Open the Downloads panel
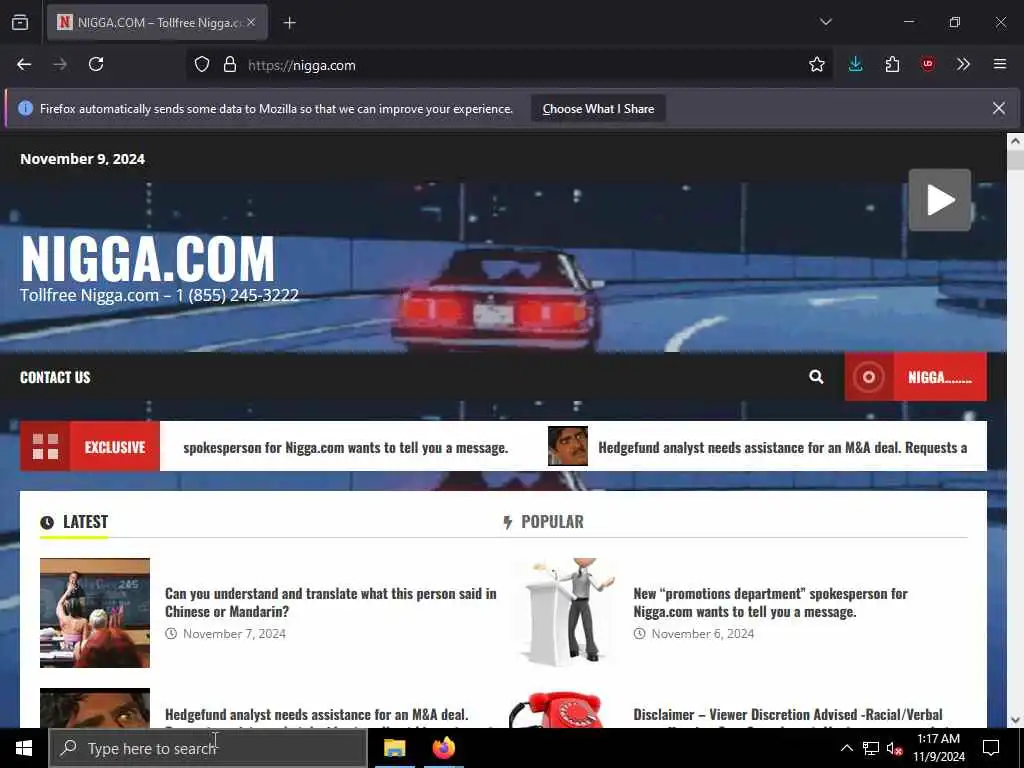The image size is (1024, 768). [x=856, y=64]
